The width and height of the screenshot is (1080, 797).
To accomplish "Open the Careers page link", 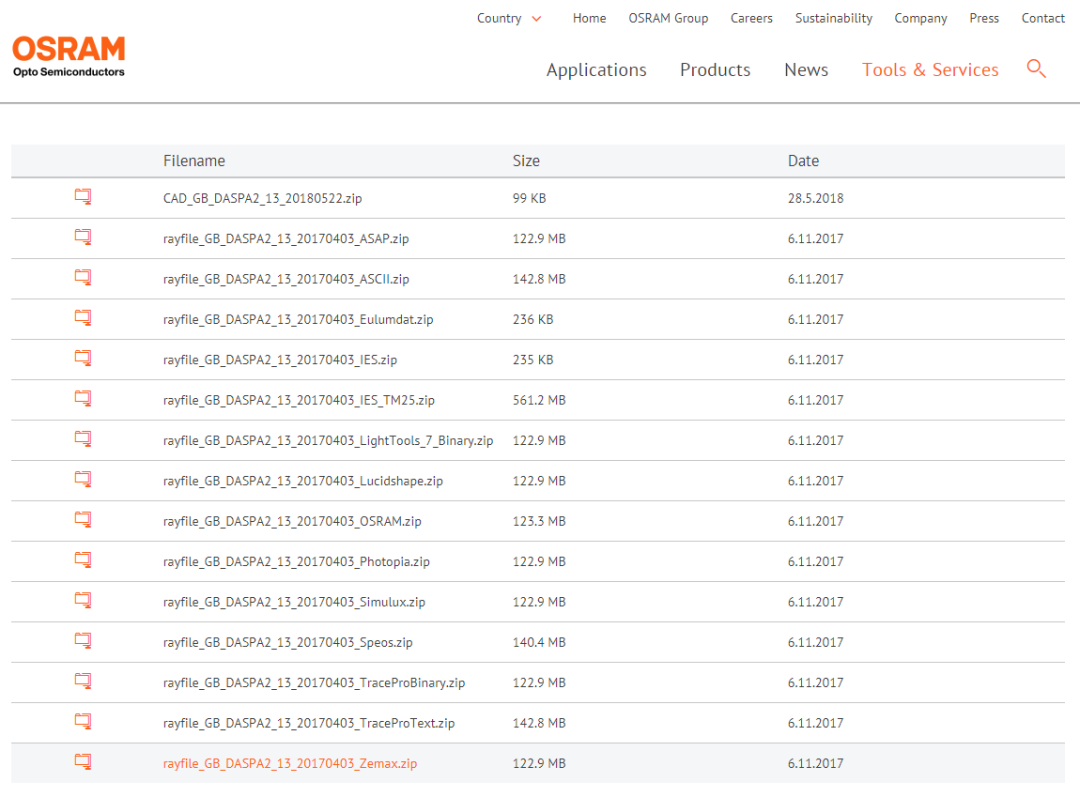I will 751,18.
